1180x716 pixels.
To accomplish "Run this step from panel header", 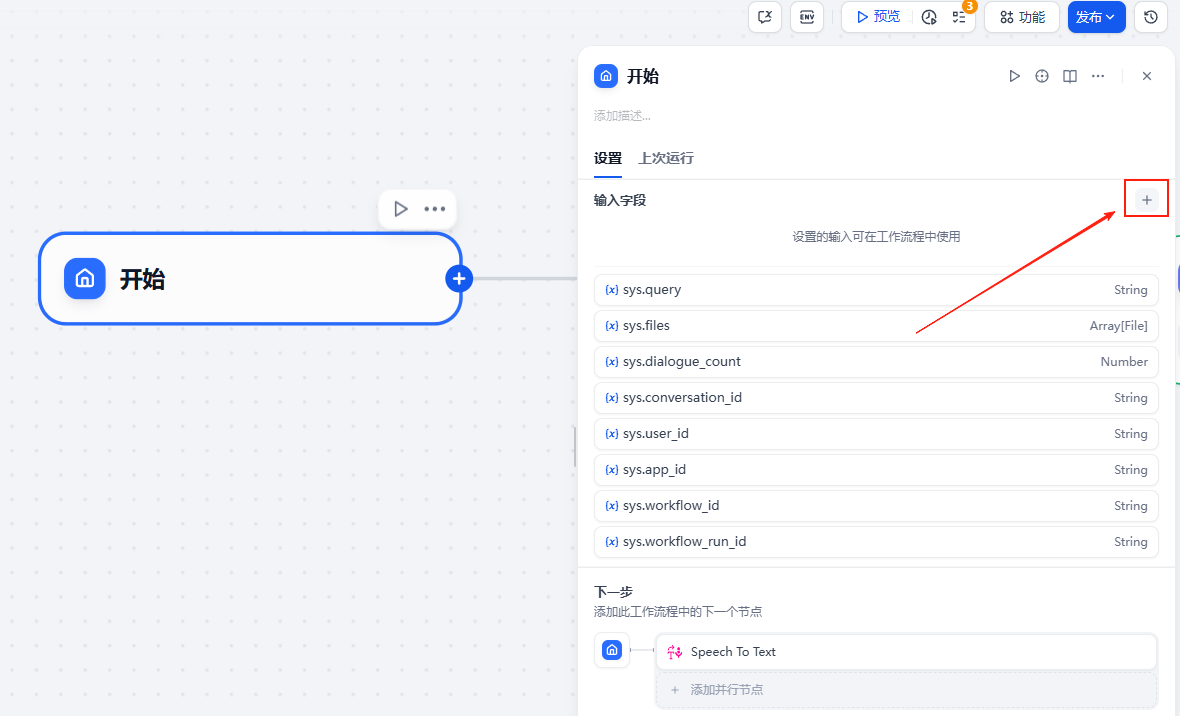I will pos(1014,76).
